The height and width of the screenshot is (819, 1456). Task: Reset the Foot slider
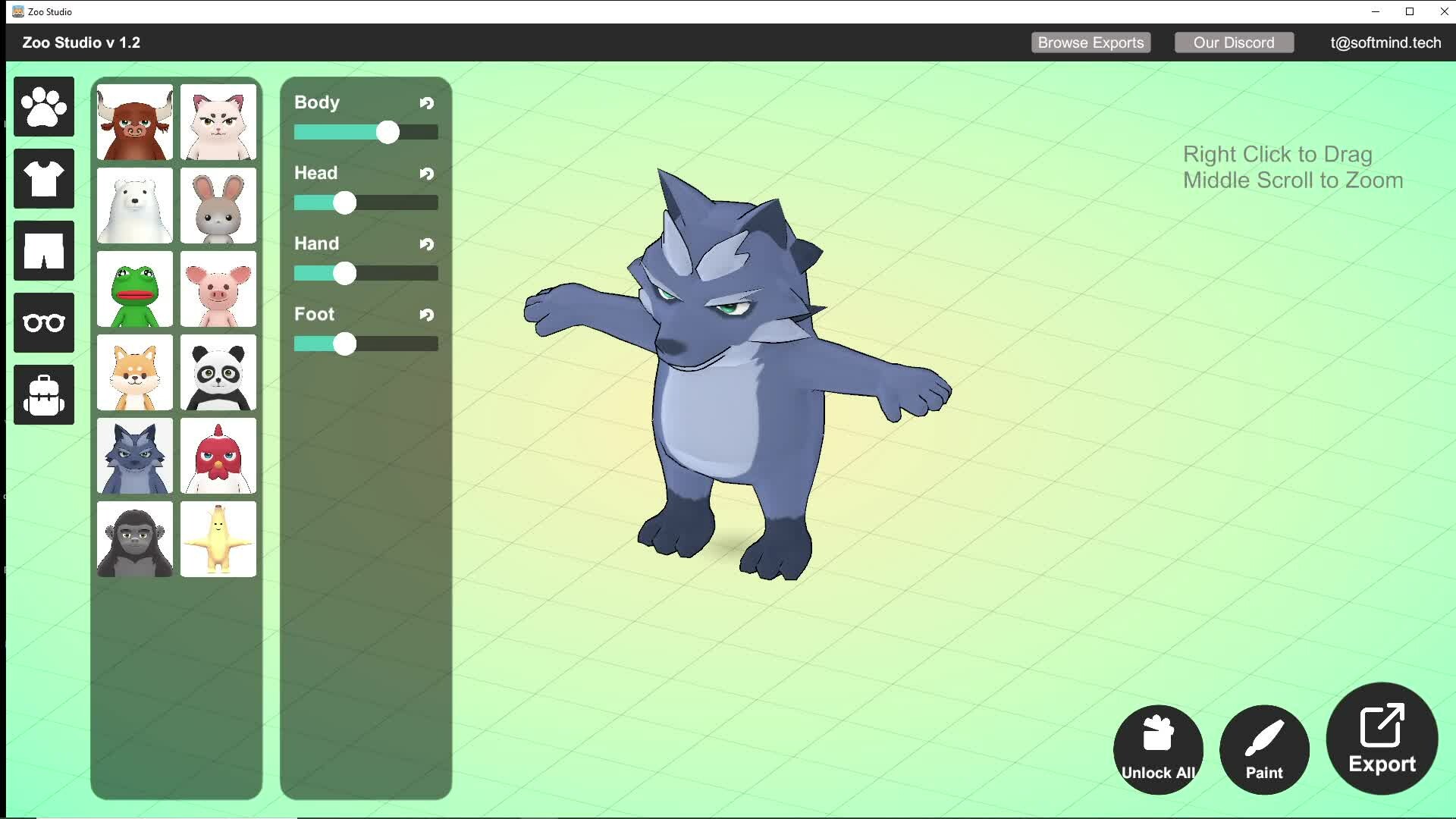427,315
